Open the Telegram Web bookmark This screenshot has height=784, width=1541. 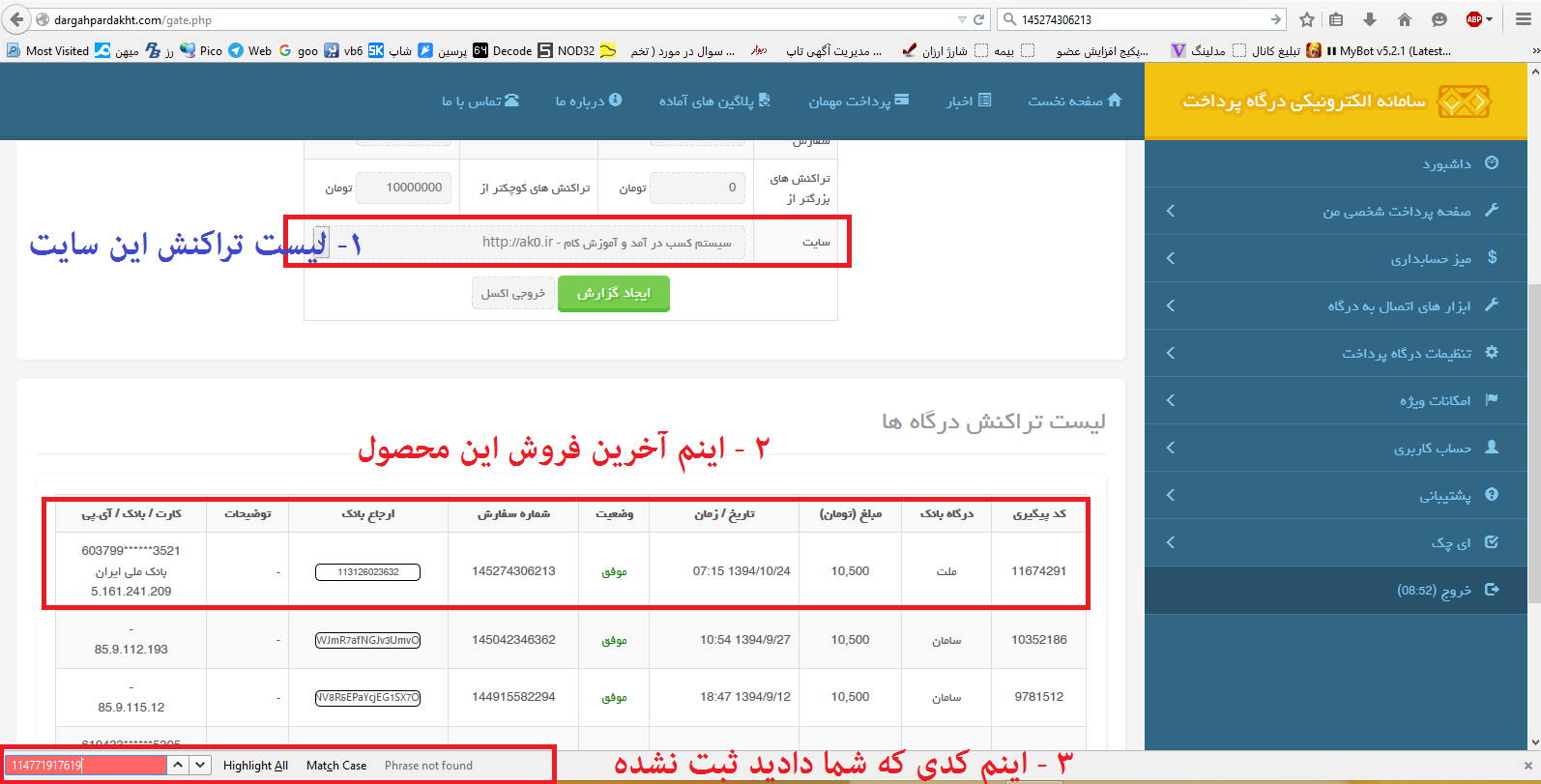[249, 50]
